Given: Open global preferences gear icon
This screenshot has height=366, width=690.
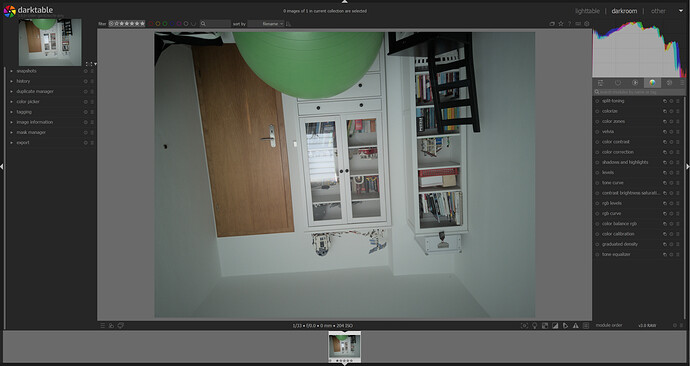Looking at the screenshot, I should click(x=587, y=24).
